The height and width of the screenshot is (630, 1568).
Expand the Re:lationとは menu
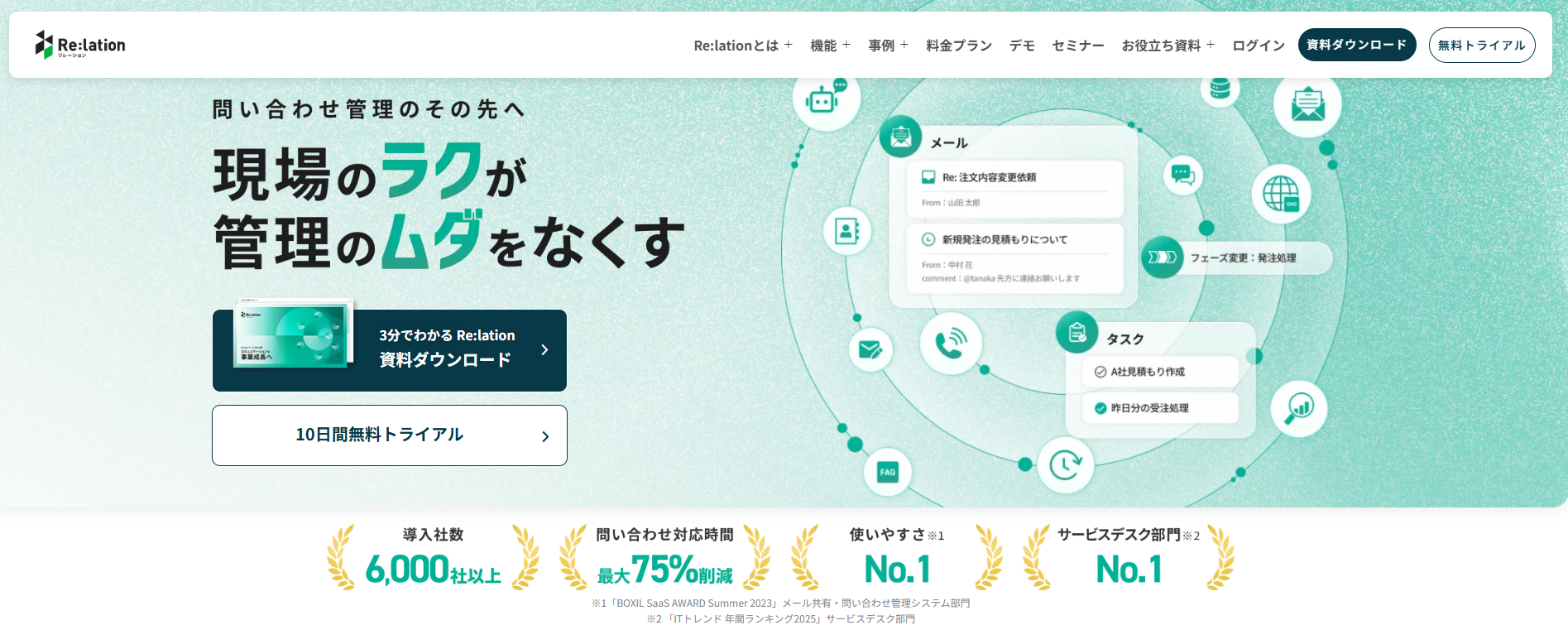pos(743,46)
